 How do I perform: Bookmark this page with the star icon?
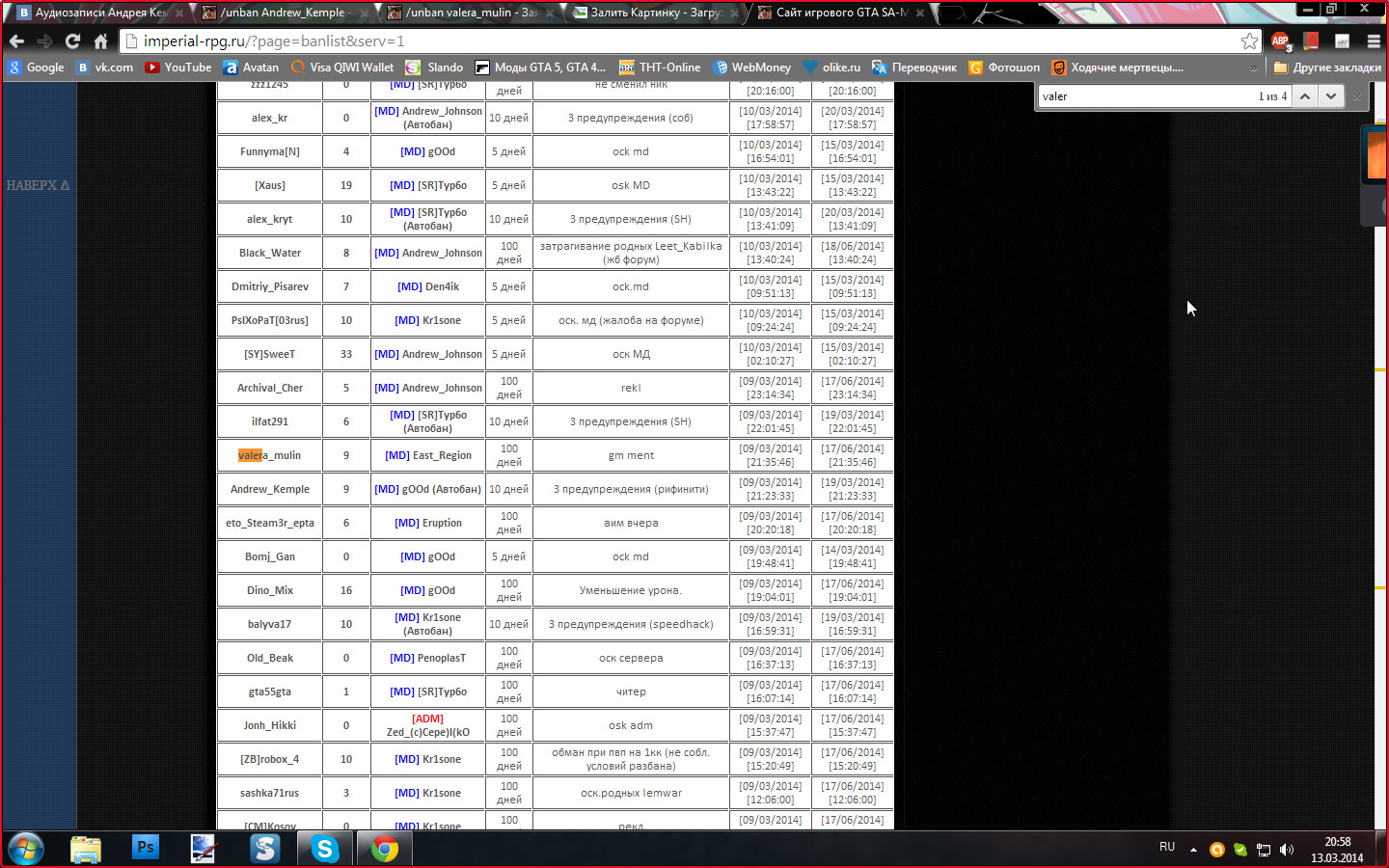[1249, 41]
